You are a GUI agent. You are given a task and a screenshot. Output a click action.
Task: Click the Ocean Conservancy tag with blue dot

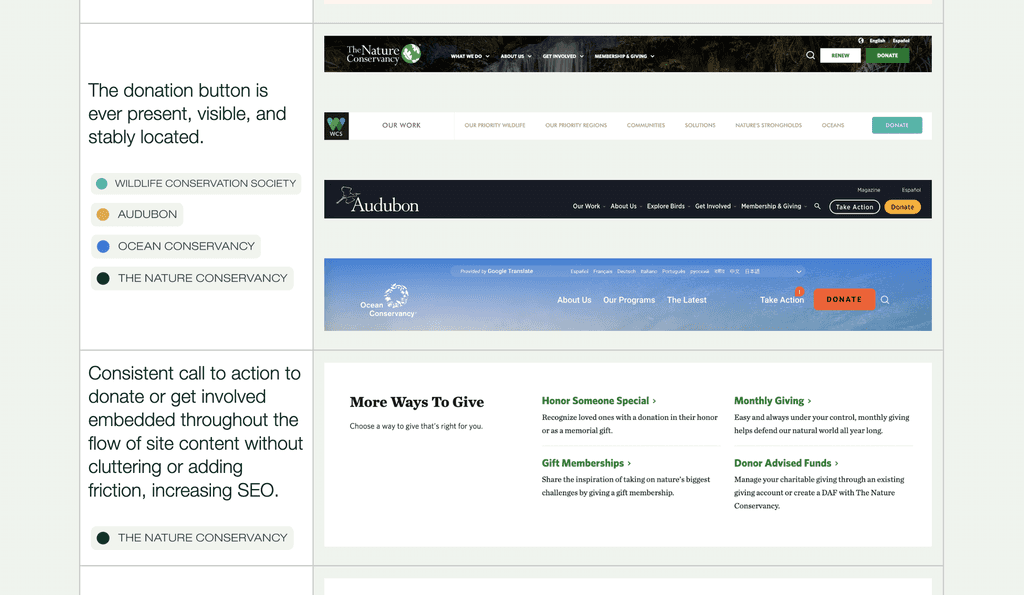tap(176, 246)
